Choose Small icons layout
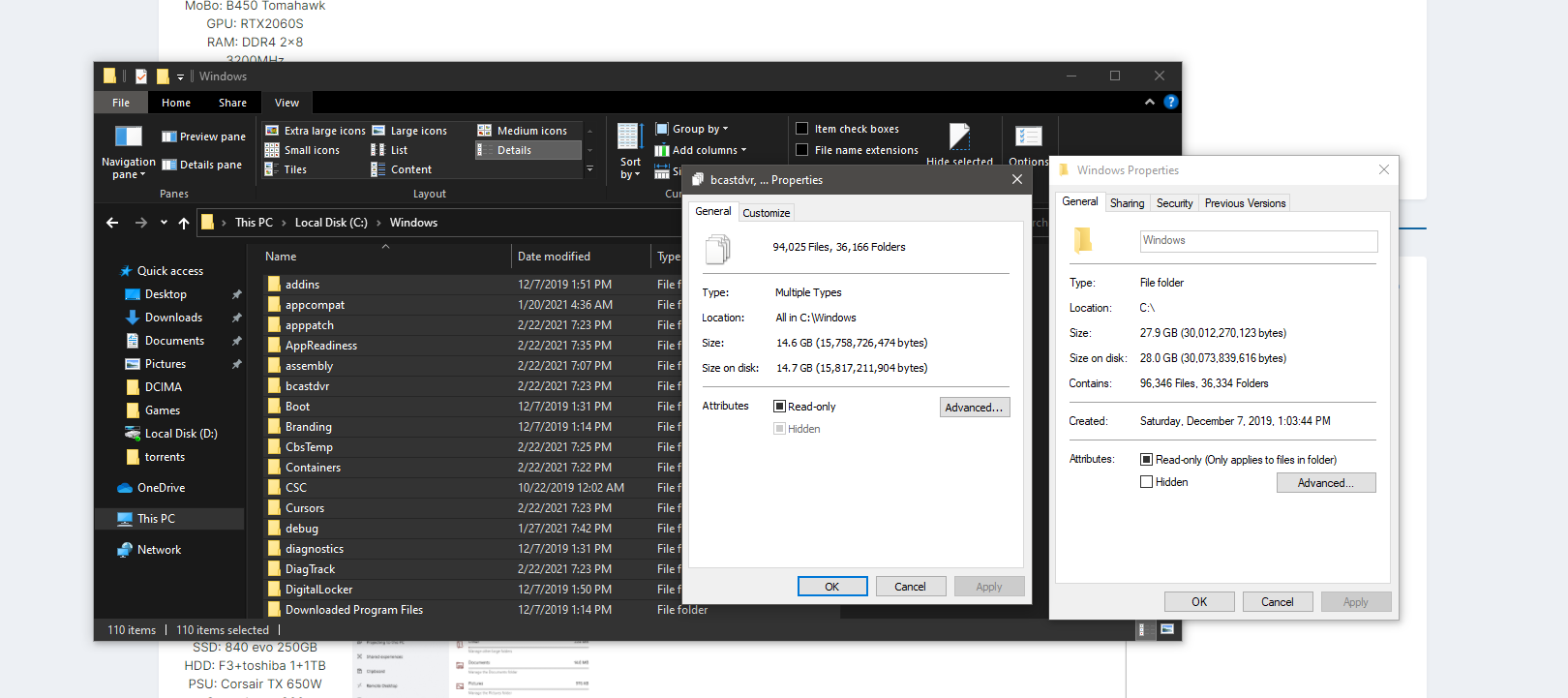 coord(302,150)
